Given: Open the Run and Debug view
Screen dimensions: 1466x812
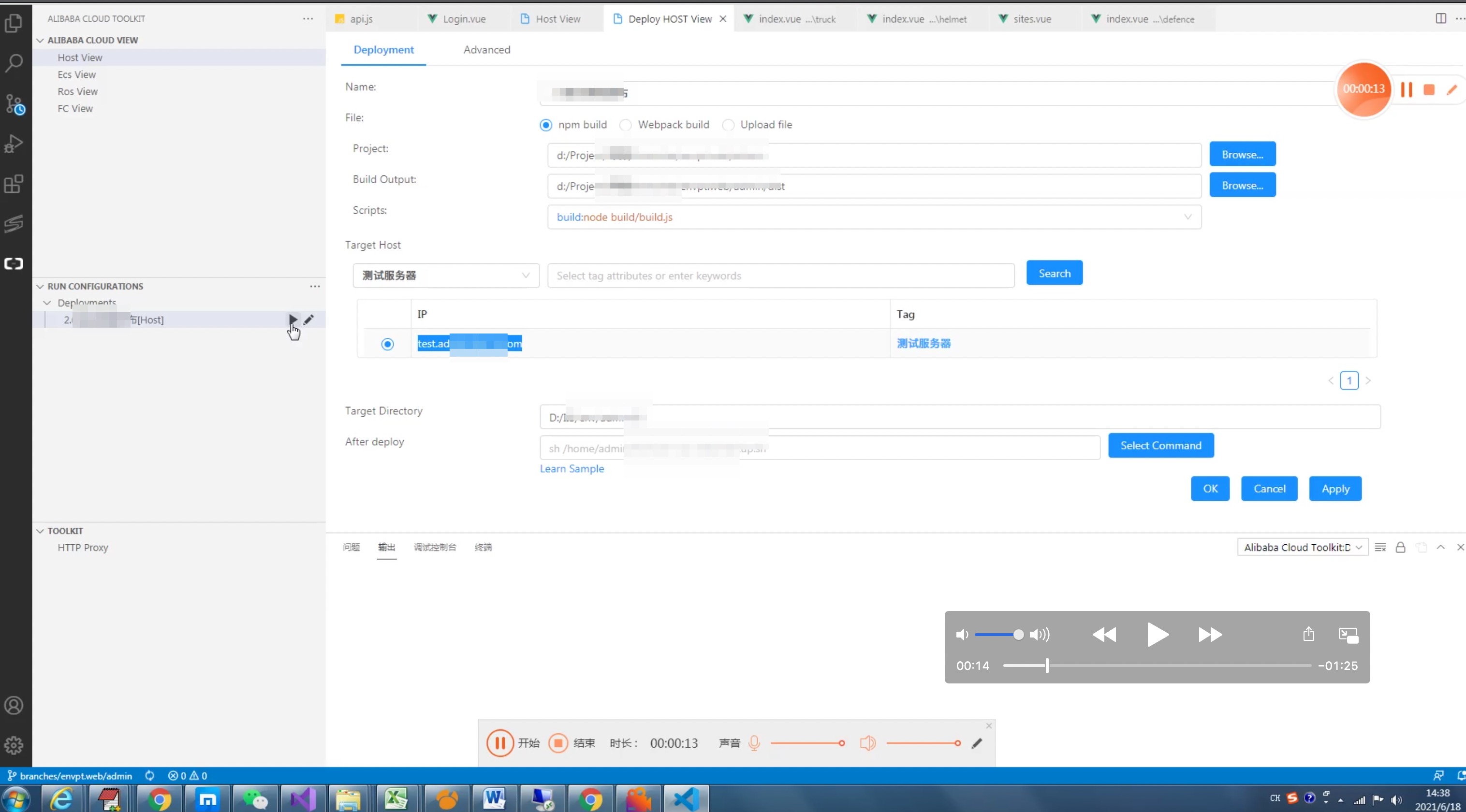Looking at the screenshot, I should pos(14,144).
